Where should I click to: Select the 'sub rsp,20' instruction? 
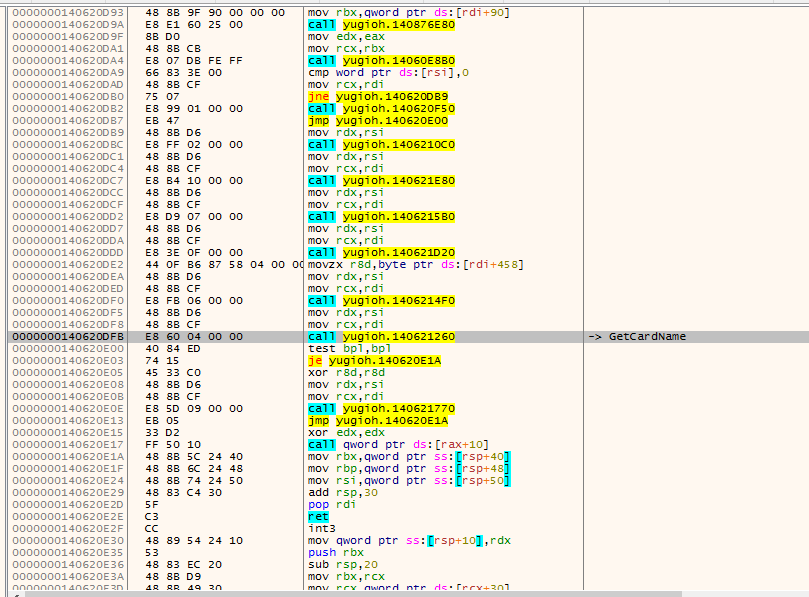[x=343, y=564]
